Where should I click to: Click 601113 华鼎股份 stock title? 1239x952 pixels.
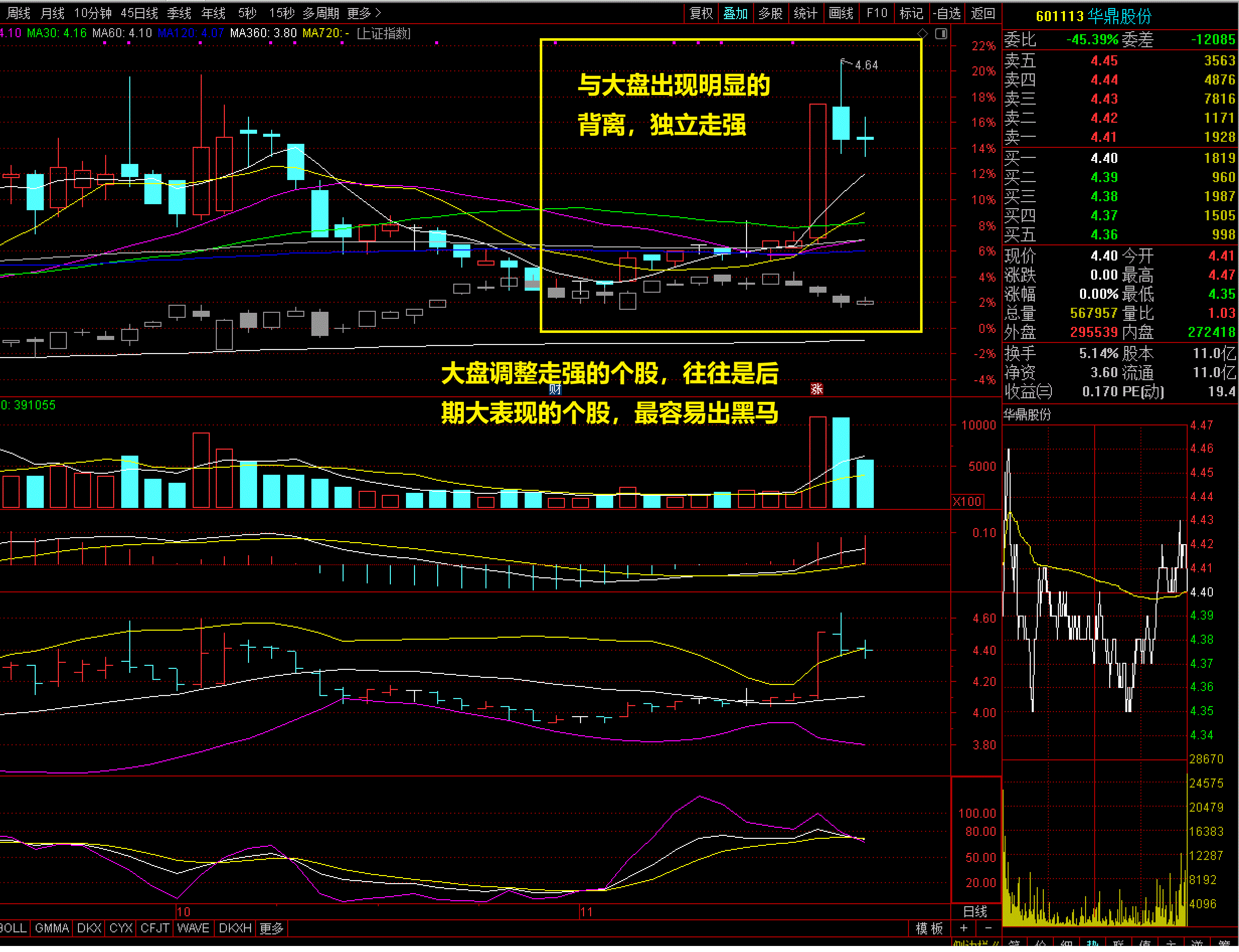pyautogui.click(x=1093, y=16)
